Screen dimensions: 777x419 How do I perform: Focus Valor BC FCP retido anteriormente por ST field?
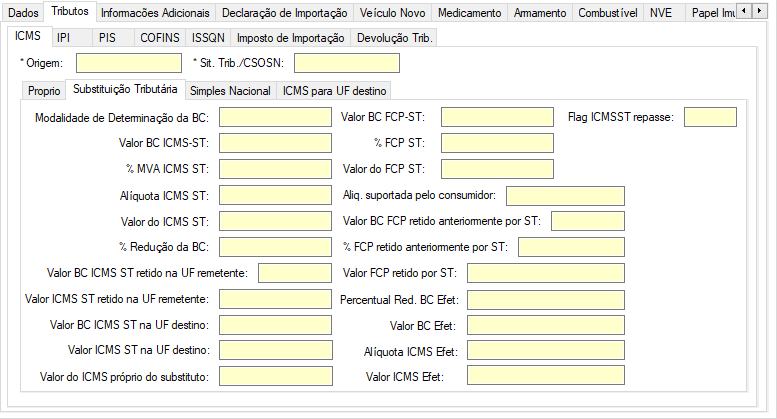point(588,221)
